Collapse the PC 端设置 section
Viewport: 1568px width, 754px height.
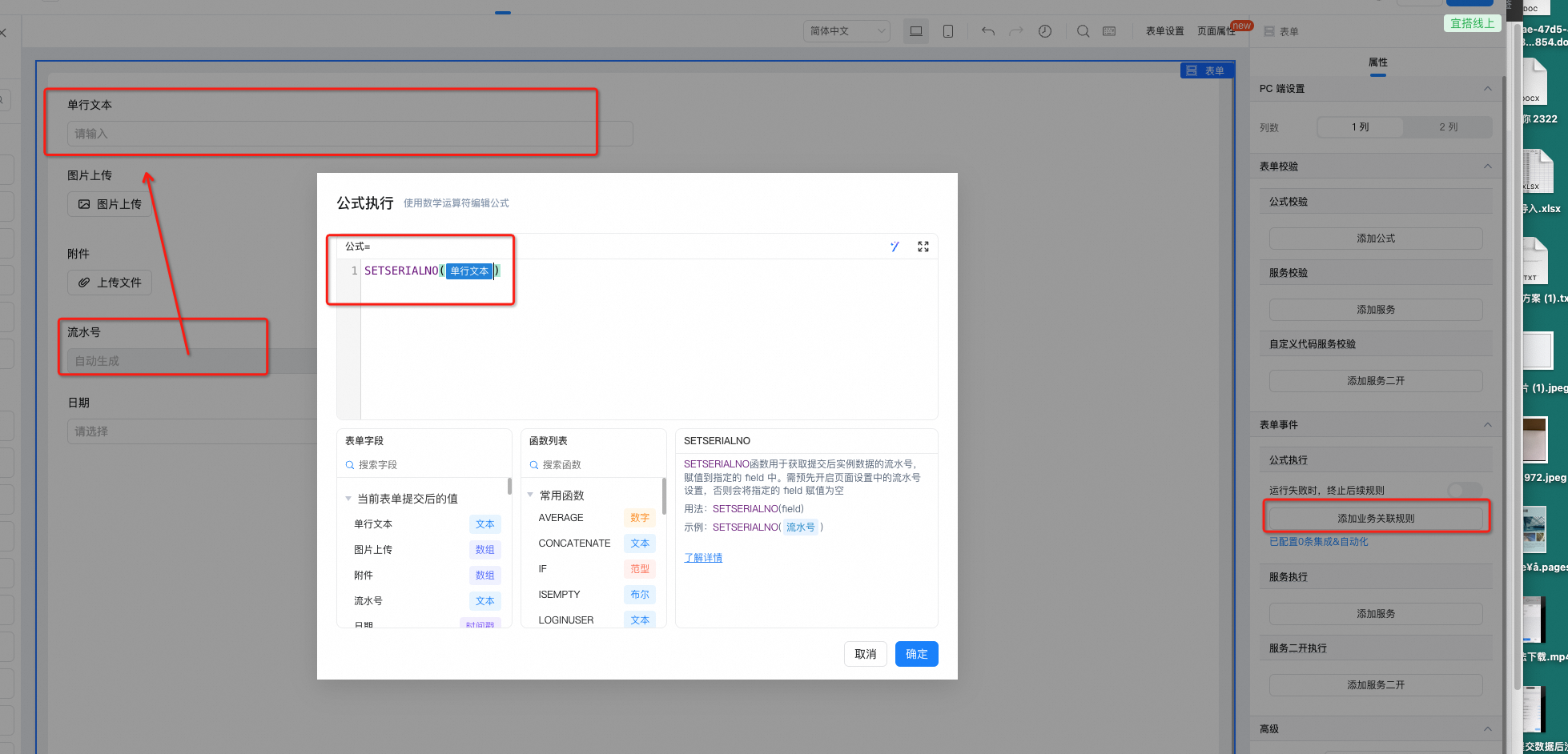coord(1487,89)
